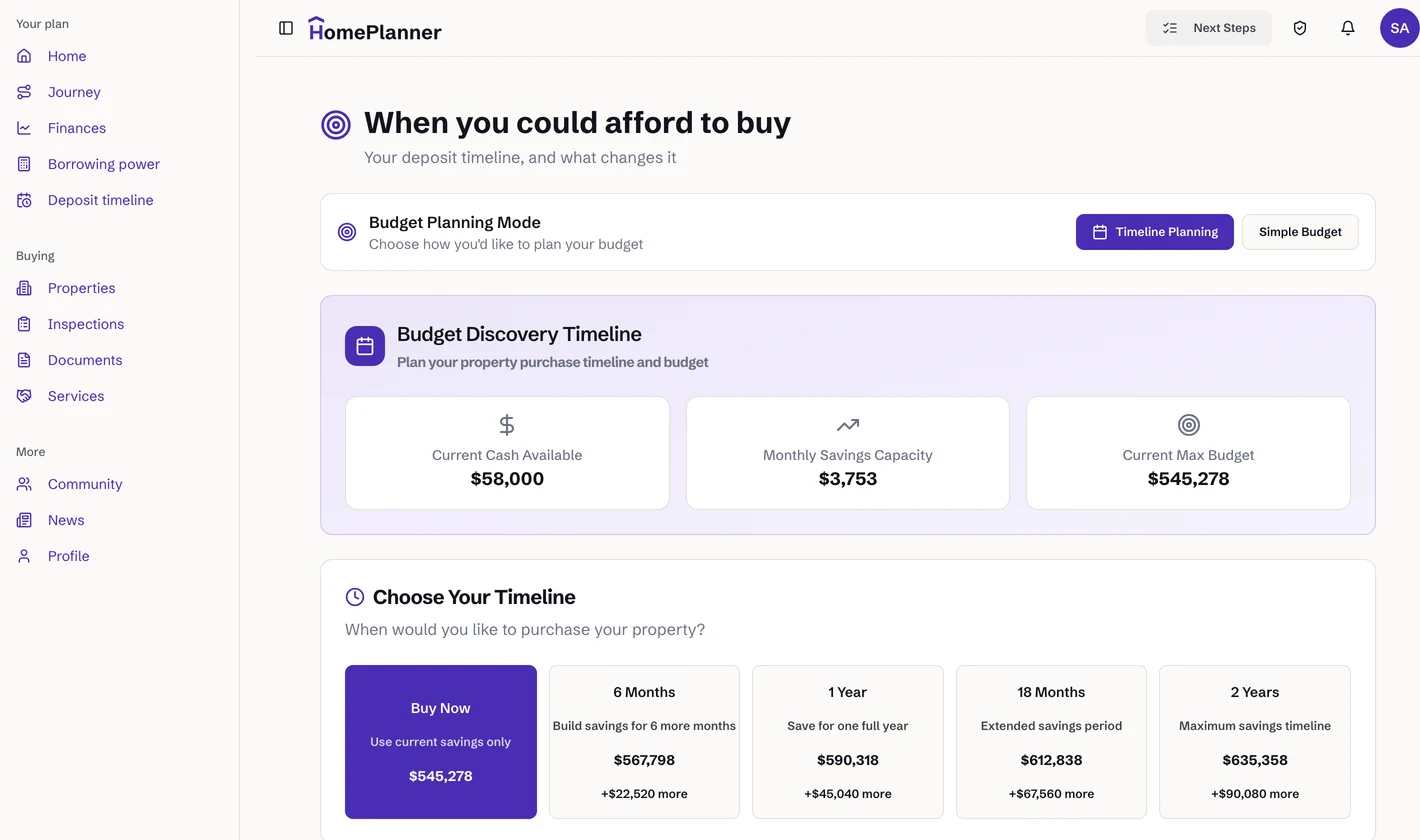Click the News newspaper icon
Image resolution: width=1420 pixels, height=840 pixels.
pyautogui.click(x=24, y=520)
